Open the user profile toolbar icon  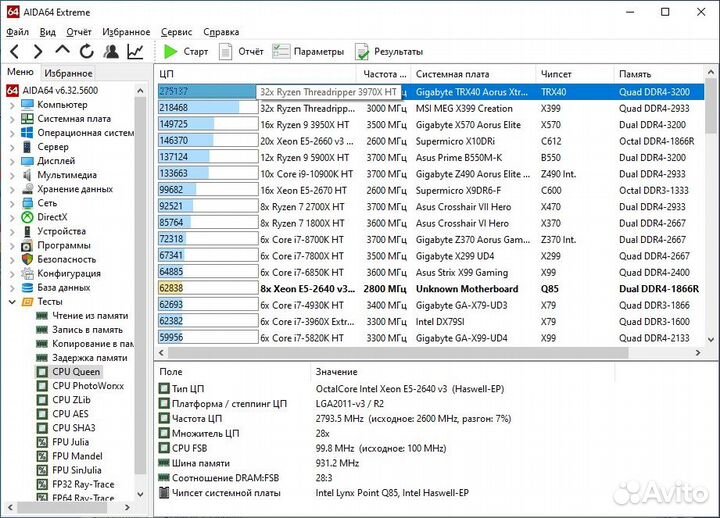111,51
